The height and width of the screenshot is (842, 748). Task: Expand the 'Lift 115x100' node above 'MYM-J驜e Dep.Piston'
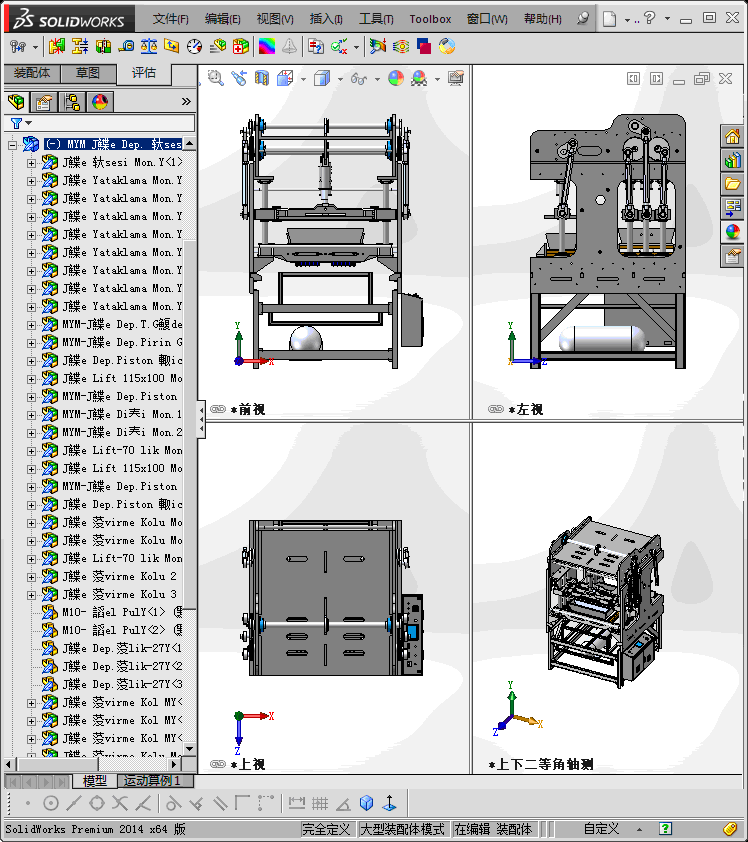pyautogui.click(x=32, y=379)
